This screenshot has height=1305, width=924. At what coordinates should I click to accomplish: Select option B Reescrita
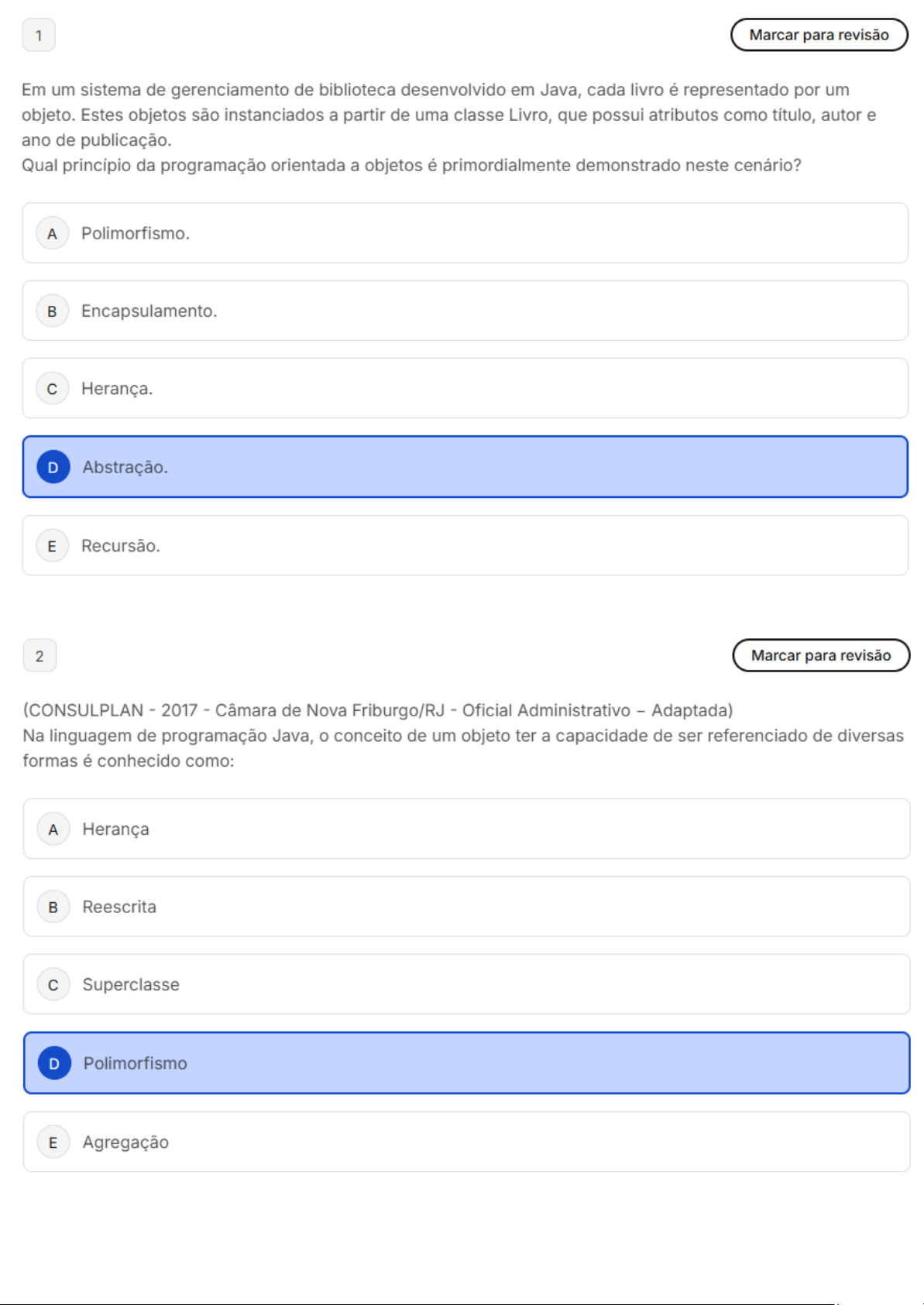point(466,906)
